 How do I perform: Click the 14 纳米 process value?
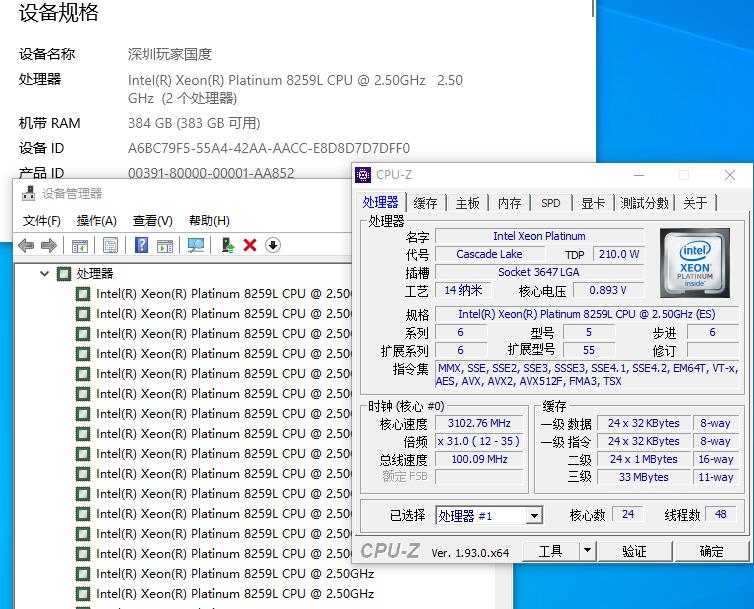point(463,290)
